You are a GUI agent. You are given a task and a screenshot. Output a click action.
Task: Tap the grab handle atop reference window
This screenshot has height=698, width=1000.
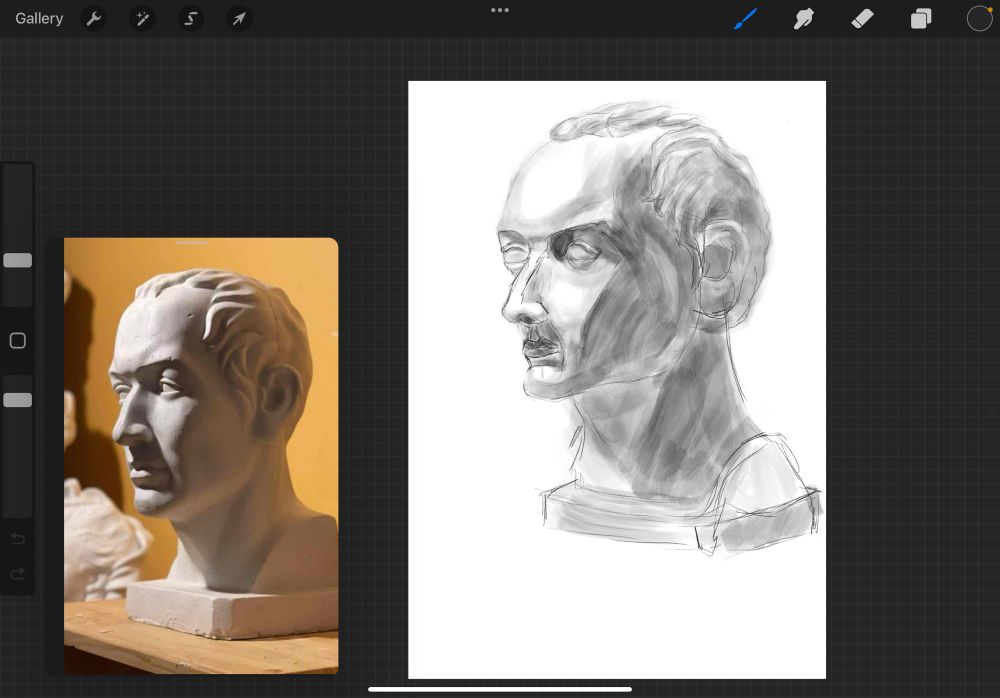click(x=191, y=242)
